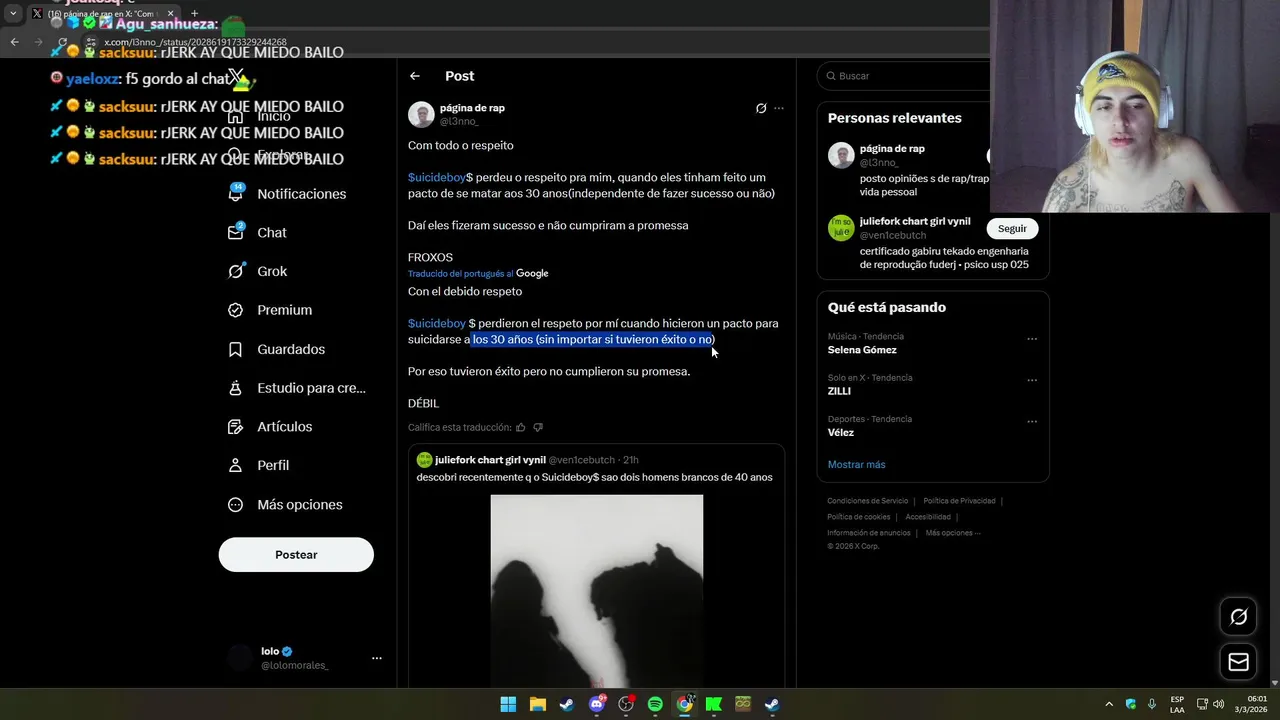This screenshot has width=1280, height=720.
Task: Open Información de anuncios footer link
Action: coord(869,533)
